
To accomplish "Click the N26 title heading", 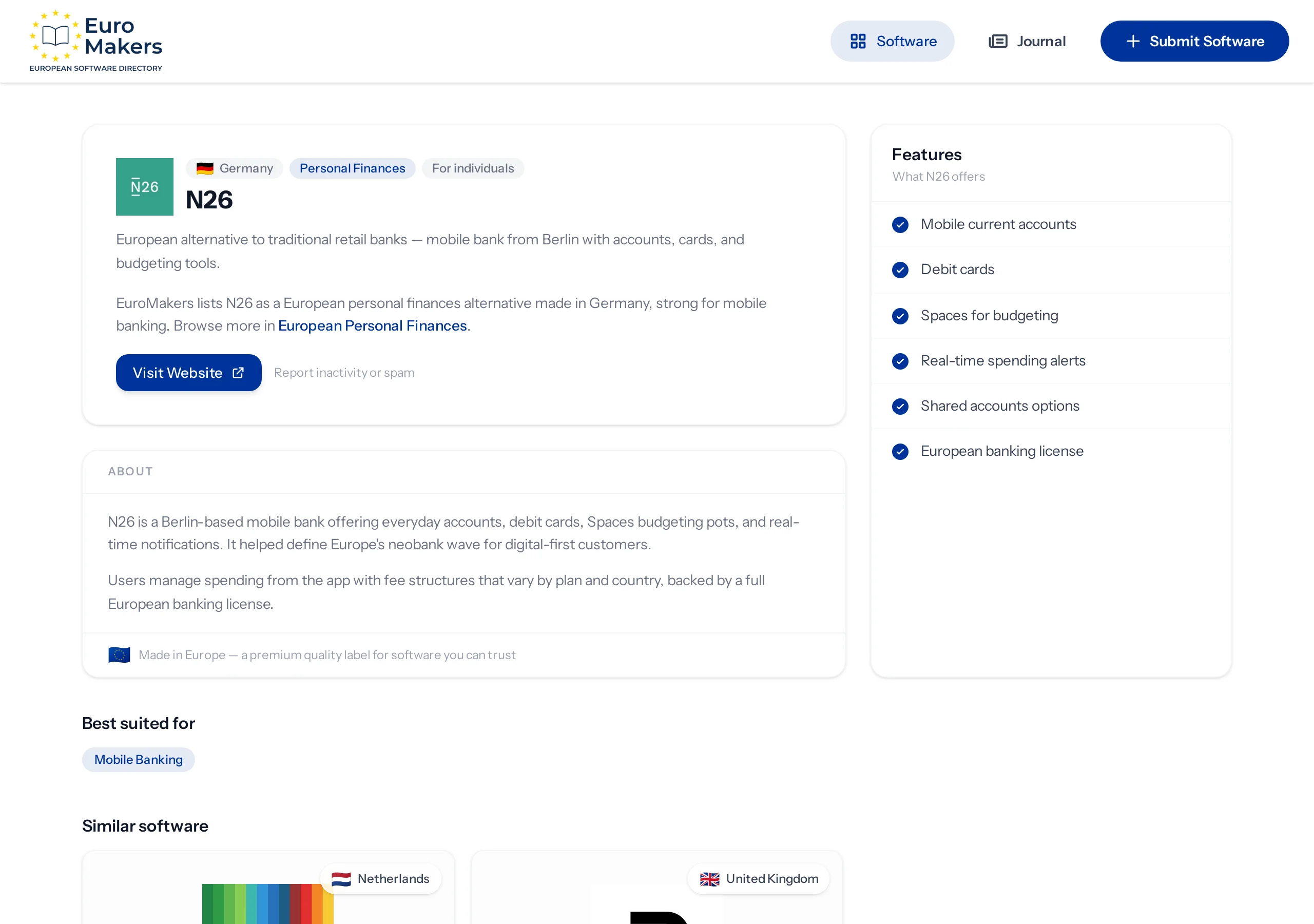I will point(209,200).
